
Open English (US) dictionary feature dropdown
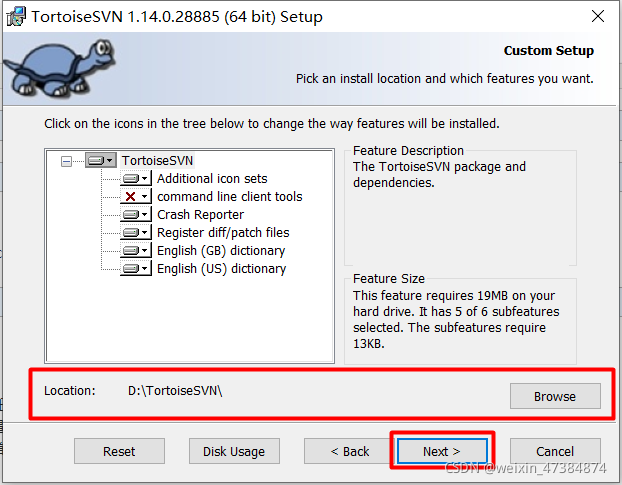[x=136, y=268]
